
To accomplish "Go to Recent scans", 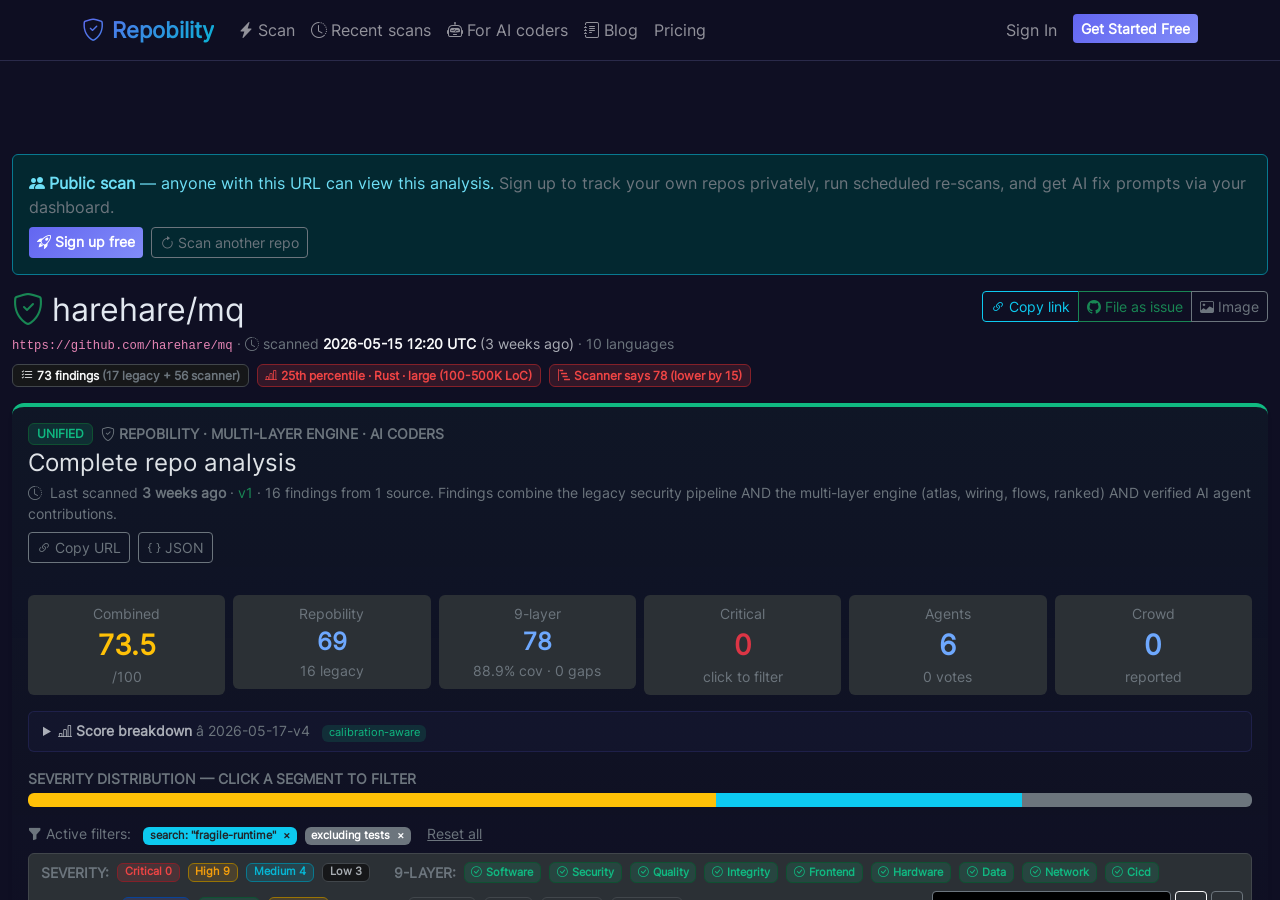I will [x=371, y=30].
